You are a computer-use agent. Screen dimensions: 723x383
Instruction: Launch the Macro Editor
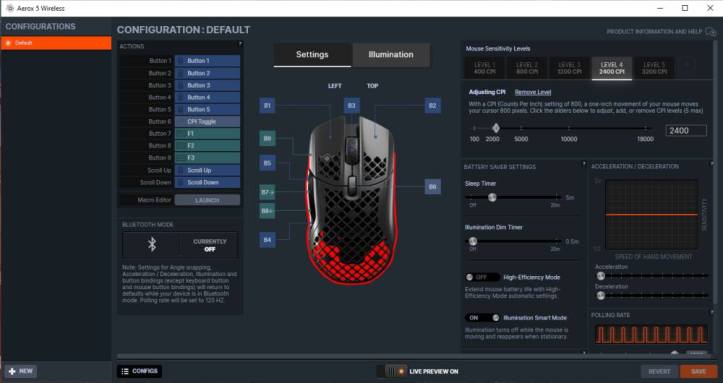point(207,200)
